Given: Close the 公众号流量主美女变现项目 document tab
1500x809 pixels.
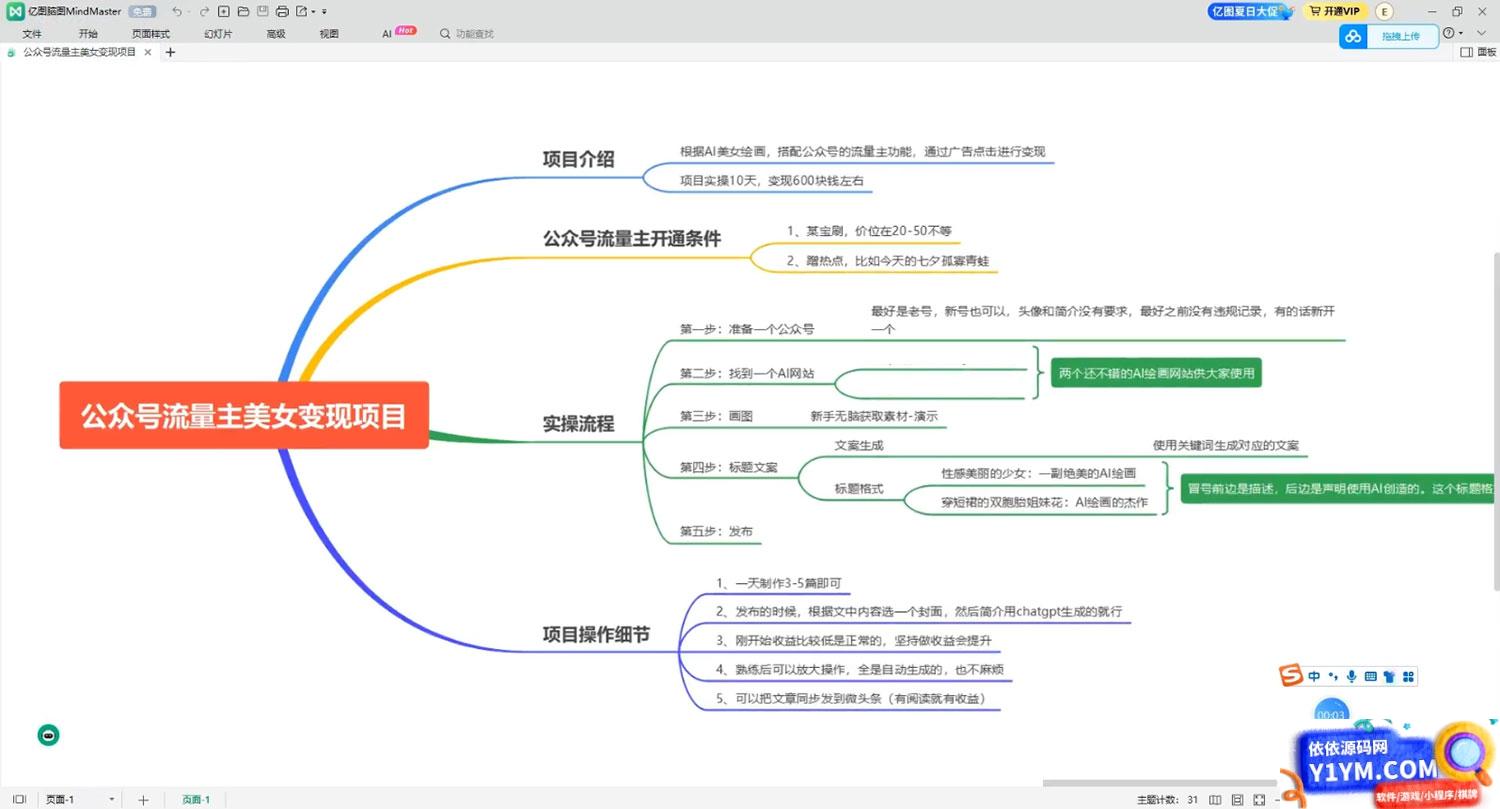Looking at the screenshot, I should (148, 52).
